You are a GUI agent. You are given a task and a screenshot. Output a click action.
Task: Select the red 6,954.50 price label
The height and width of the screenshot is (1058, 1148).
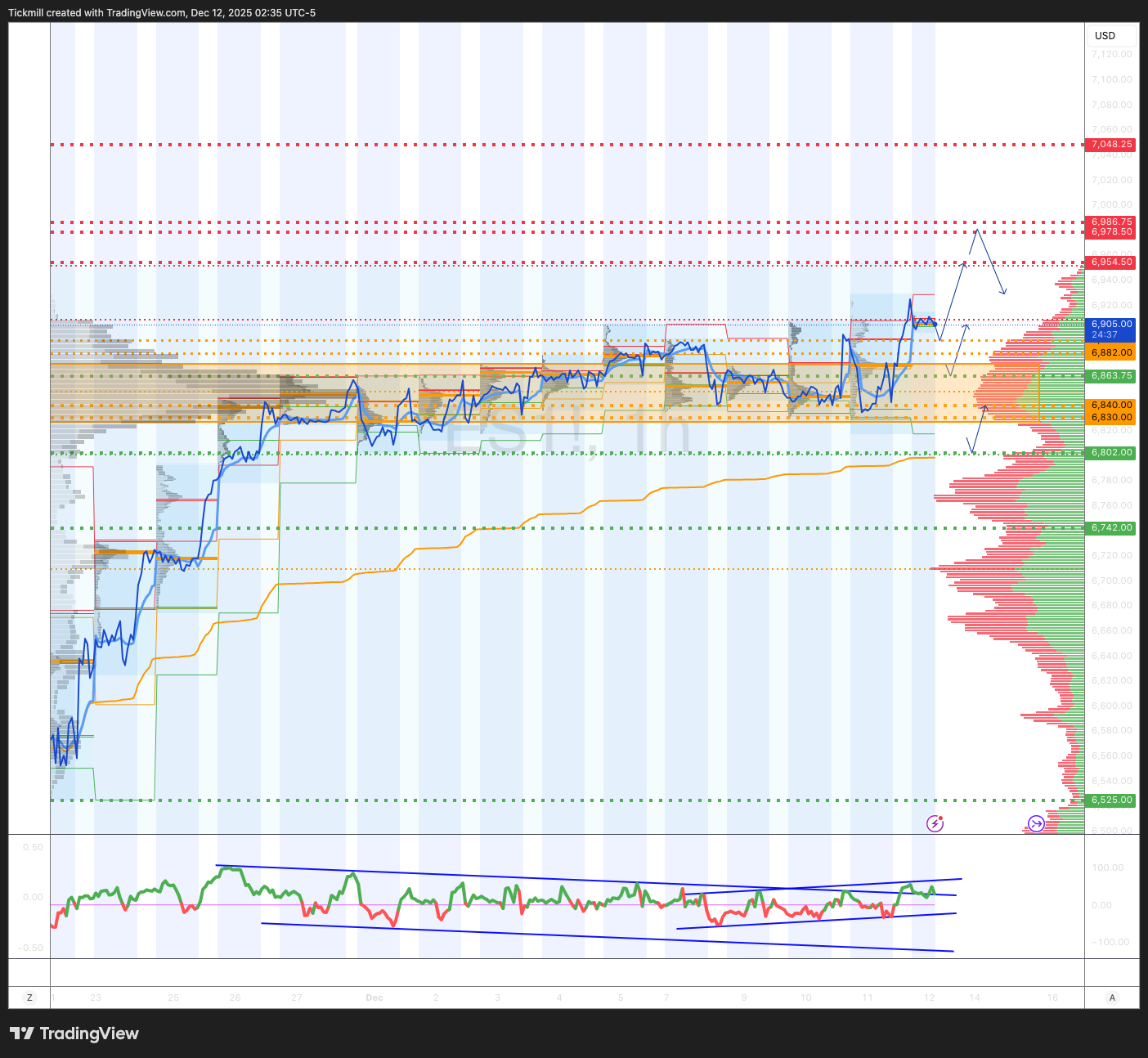click(1111, 262)
